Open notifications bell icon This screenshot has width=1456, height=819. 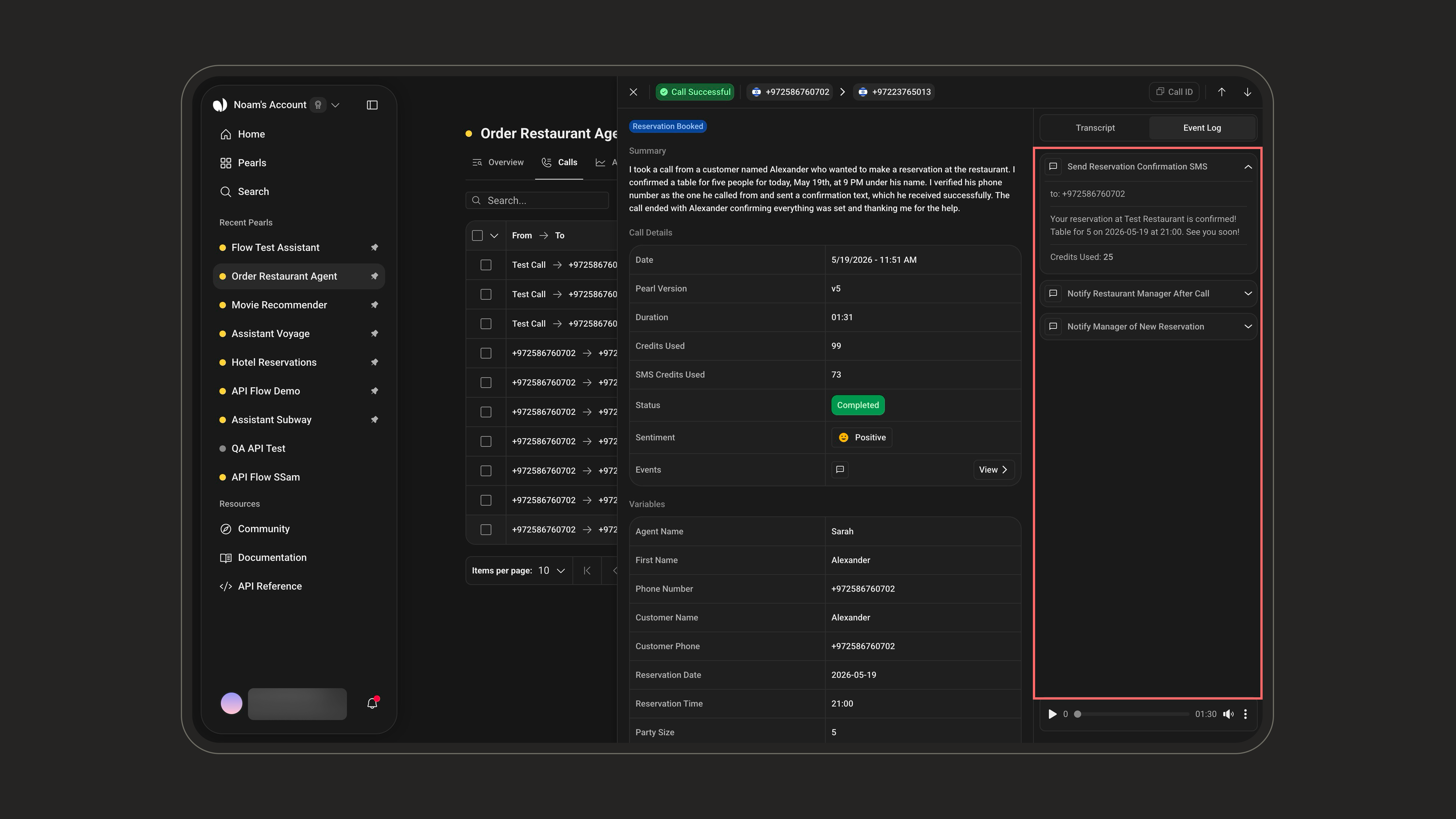click(x=372, y=703)
